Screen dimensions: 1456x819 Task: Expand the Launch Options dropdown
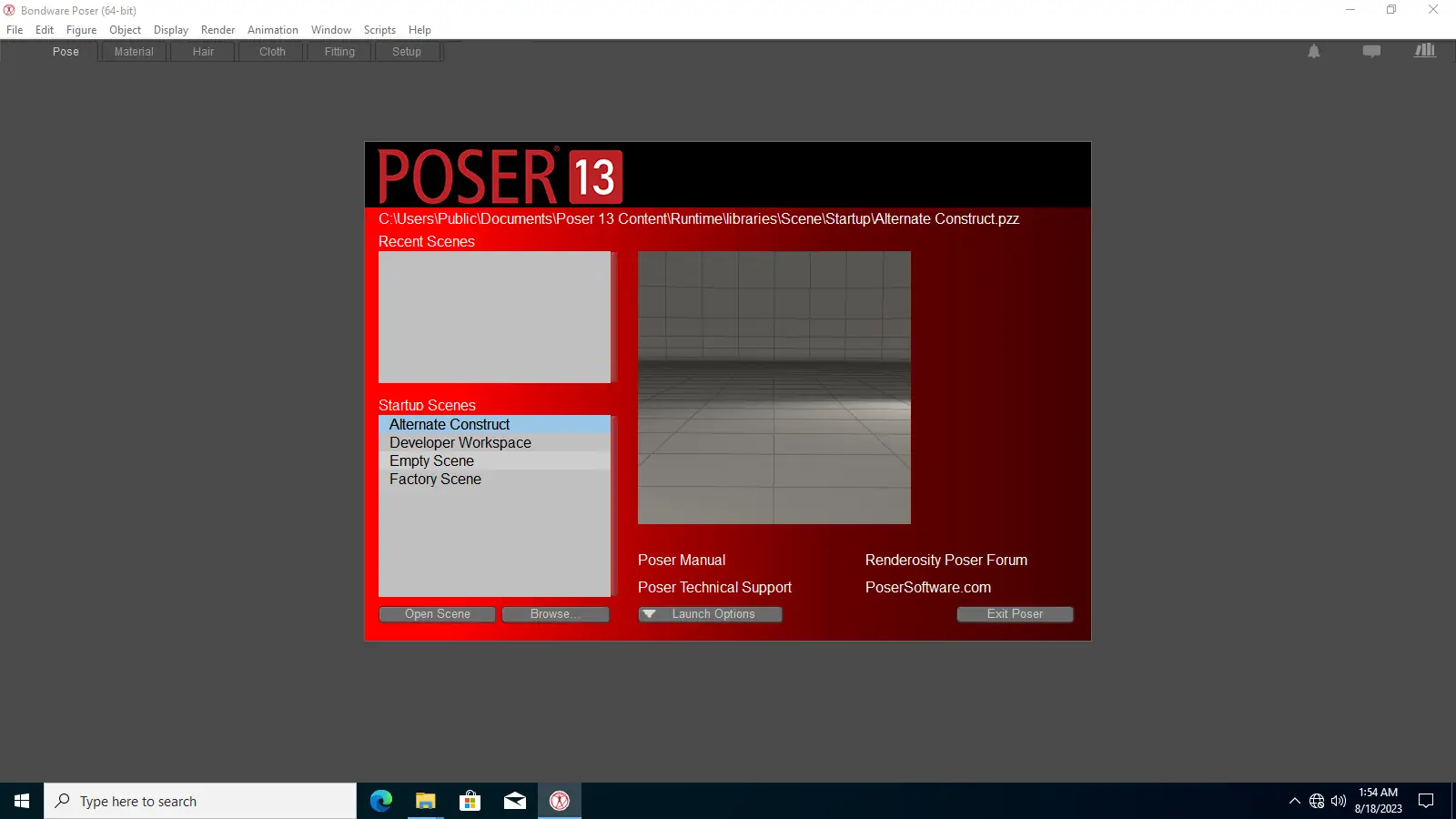coord(710,614)
